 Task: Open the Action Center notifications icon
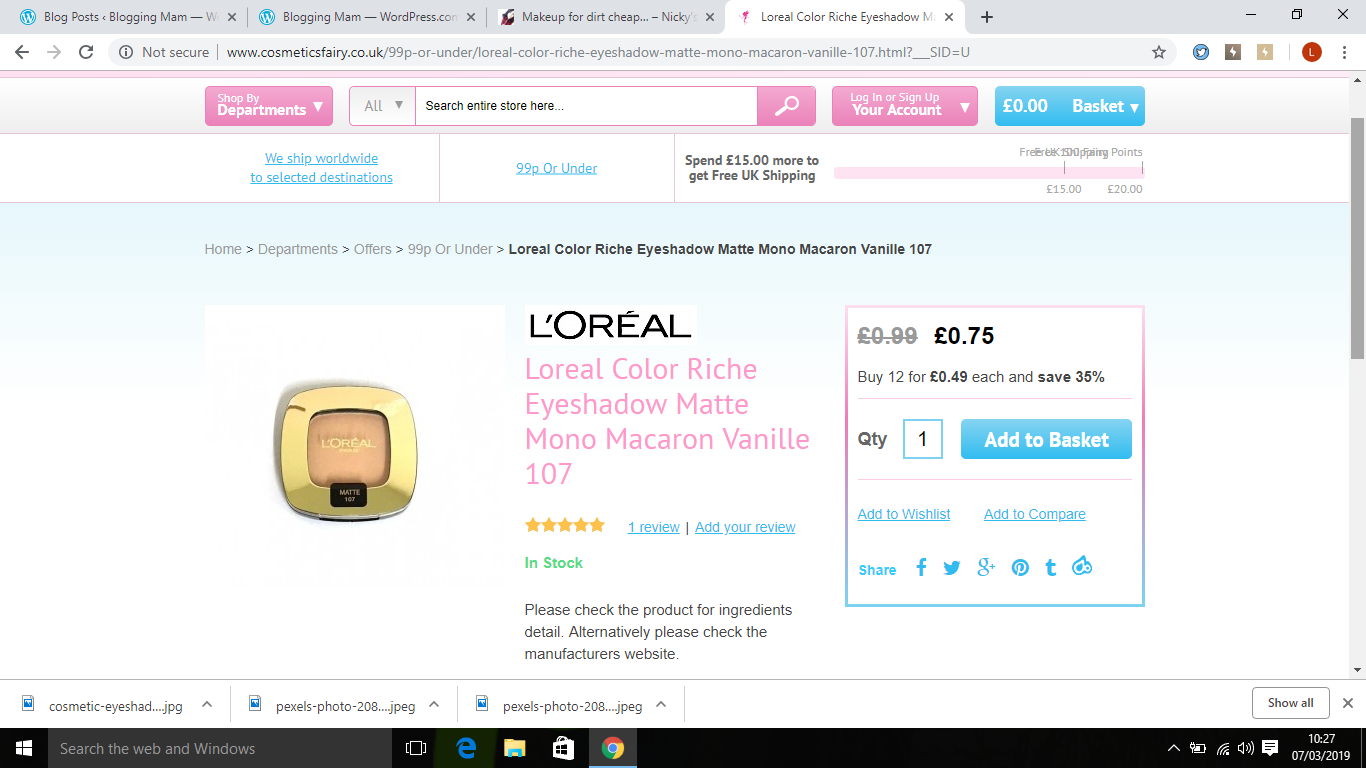pyautogui.click(x=1270, y=748)
